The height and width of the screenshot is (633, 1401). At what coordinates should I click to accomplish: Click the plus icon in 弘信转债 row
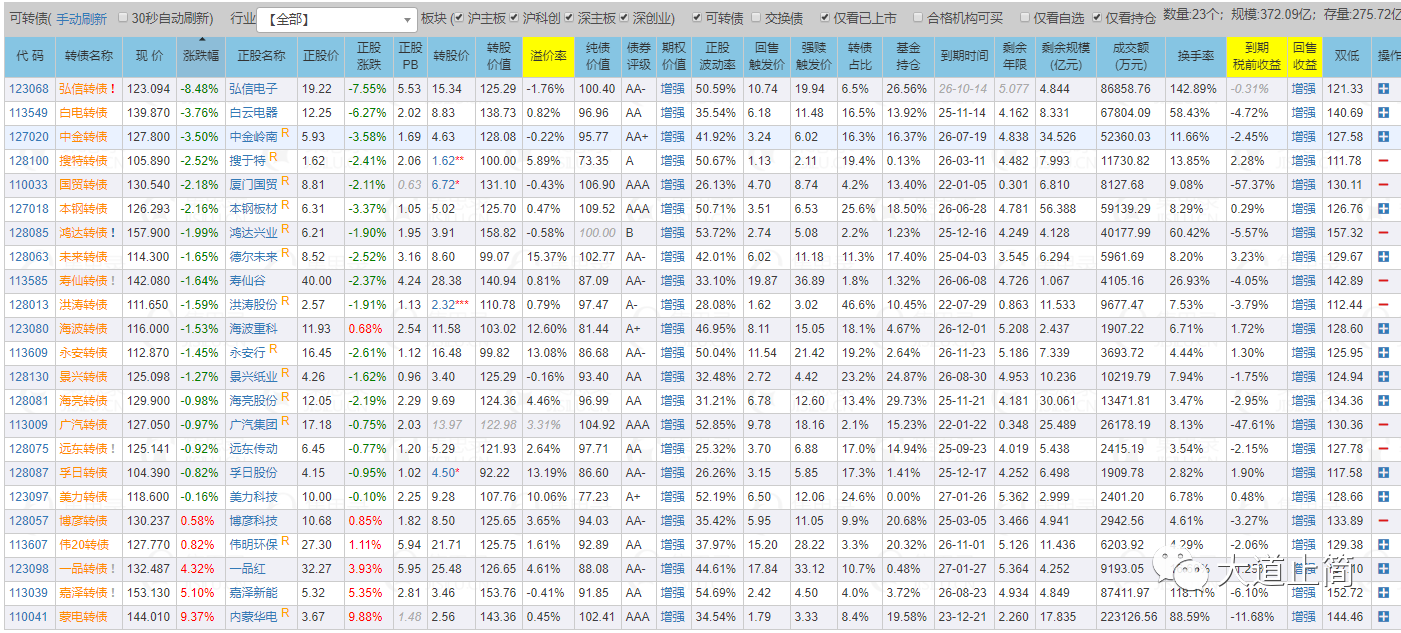(1383, 89)
